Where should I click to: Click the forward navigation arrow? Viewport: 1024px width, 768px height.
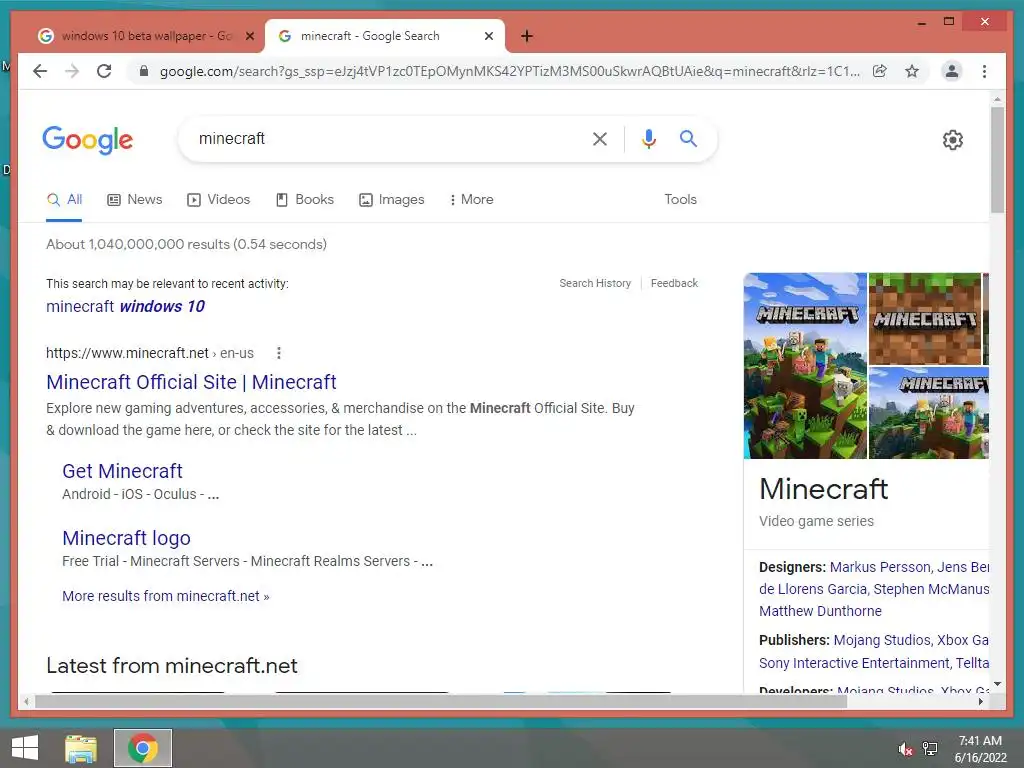[72, 71]
